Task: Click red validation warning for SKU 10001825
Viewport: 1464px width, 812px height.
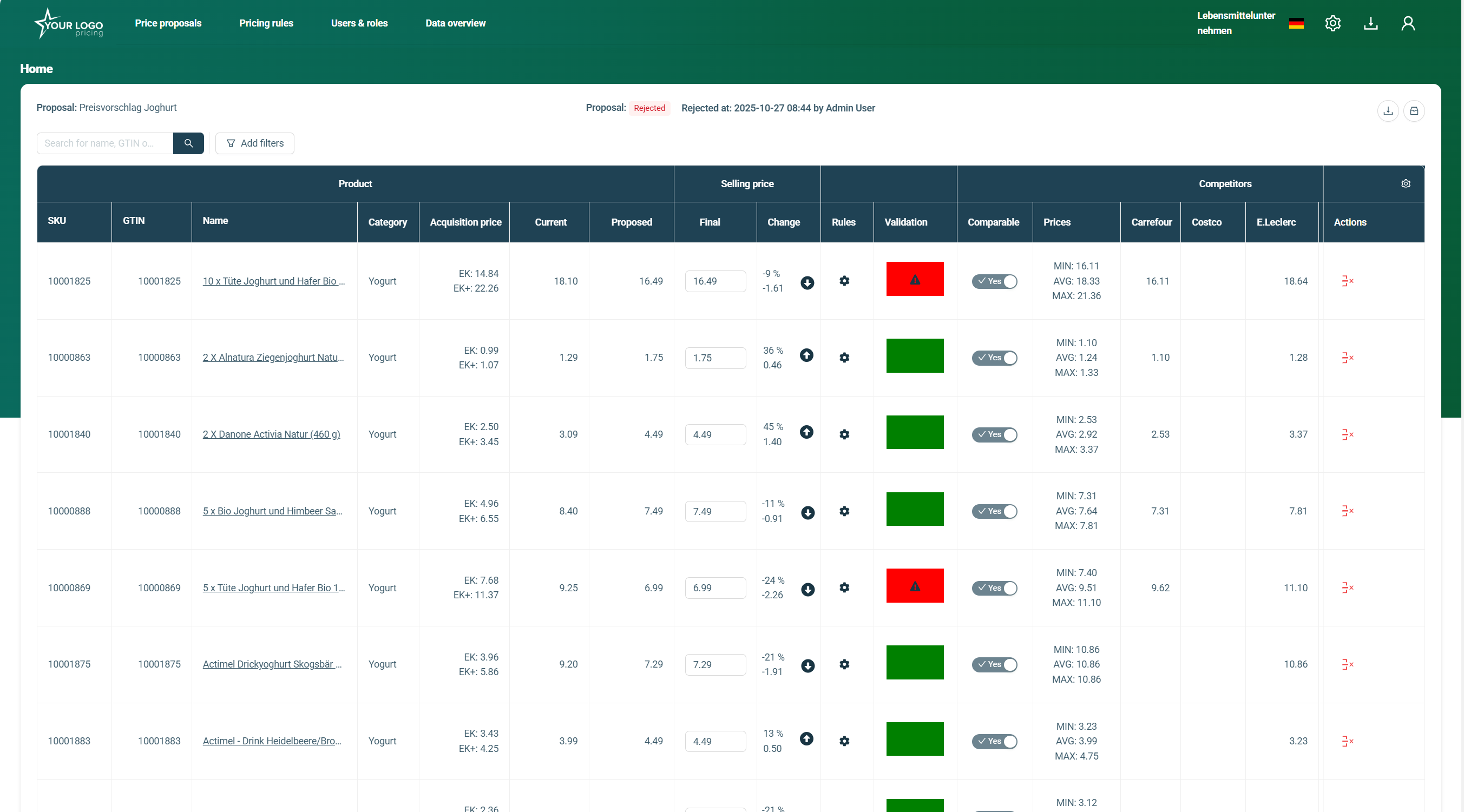Action: pyautogui.click(x=915, y=279)
